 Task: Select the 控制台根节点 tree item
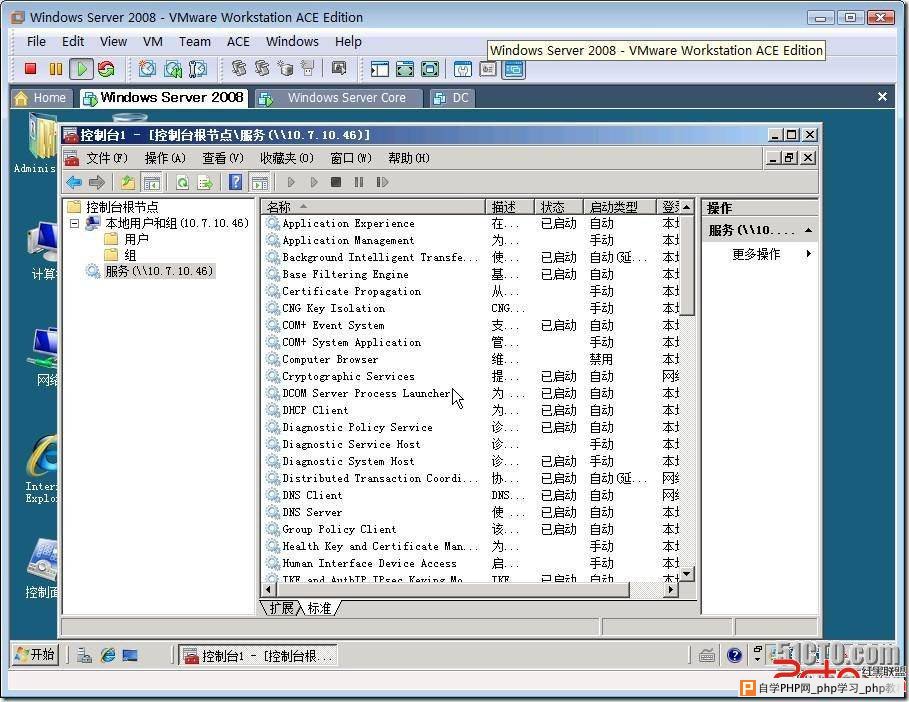[x=122, y=207]
